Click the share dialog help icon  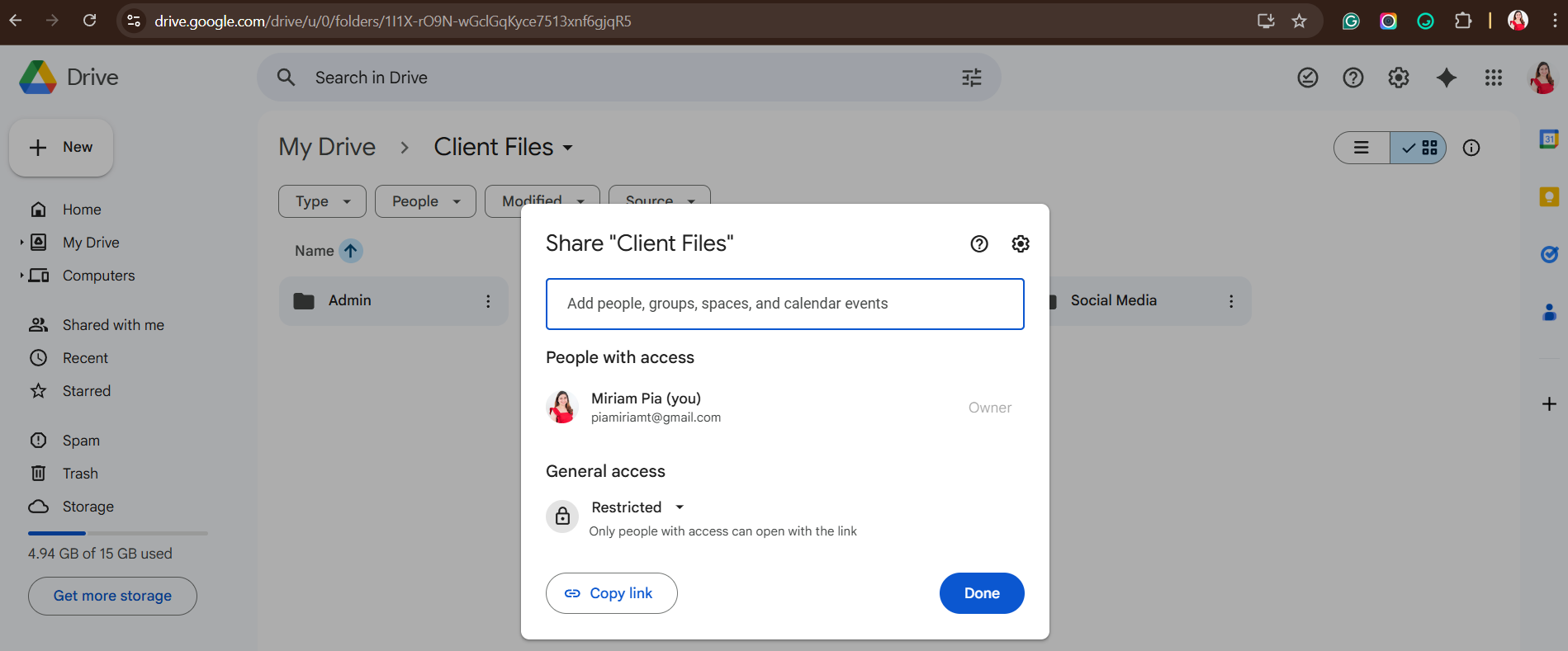[x=979, y=243]
